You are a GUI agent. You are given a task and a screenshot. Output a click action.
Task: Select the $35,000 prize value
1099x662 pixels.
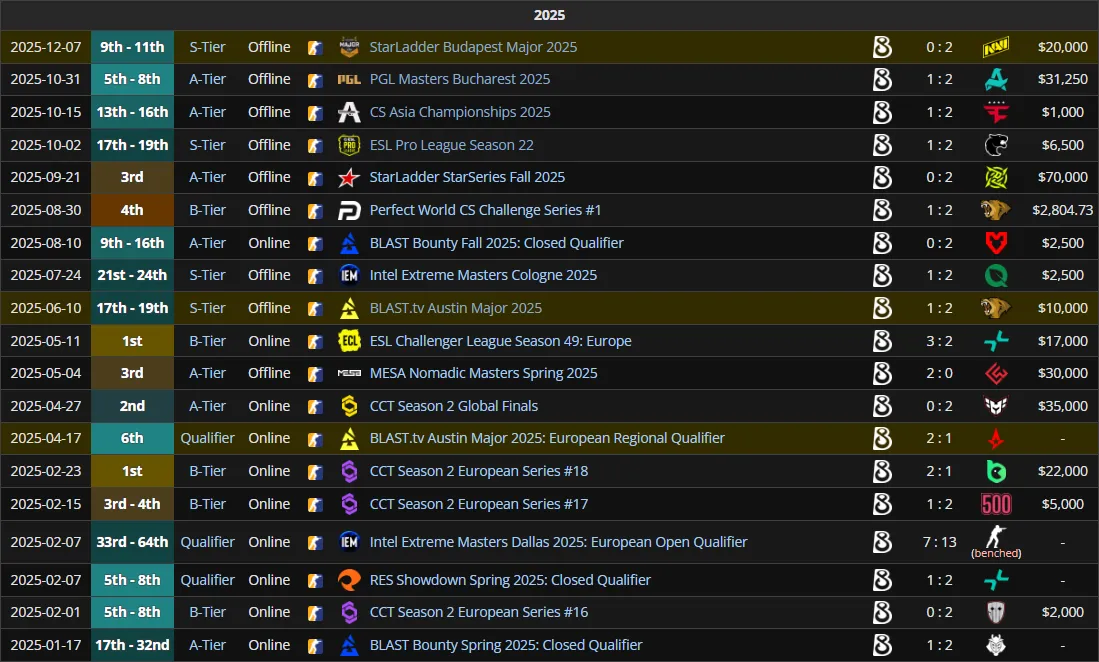coord(1063,406)
